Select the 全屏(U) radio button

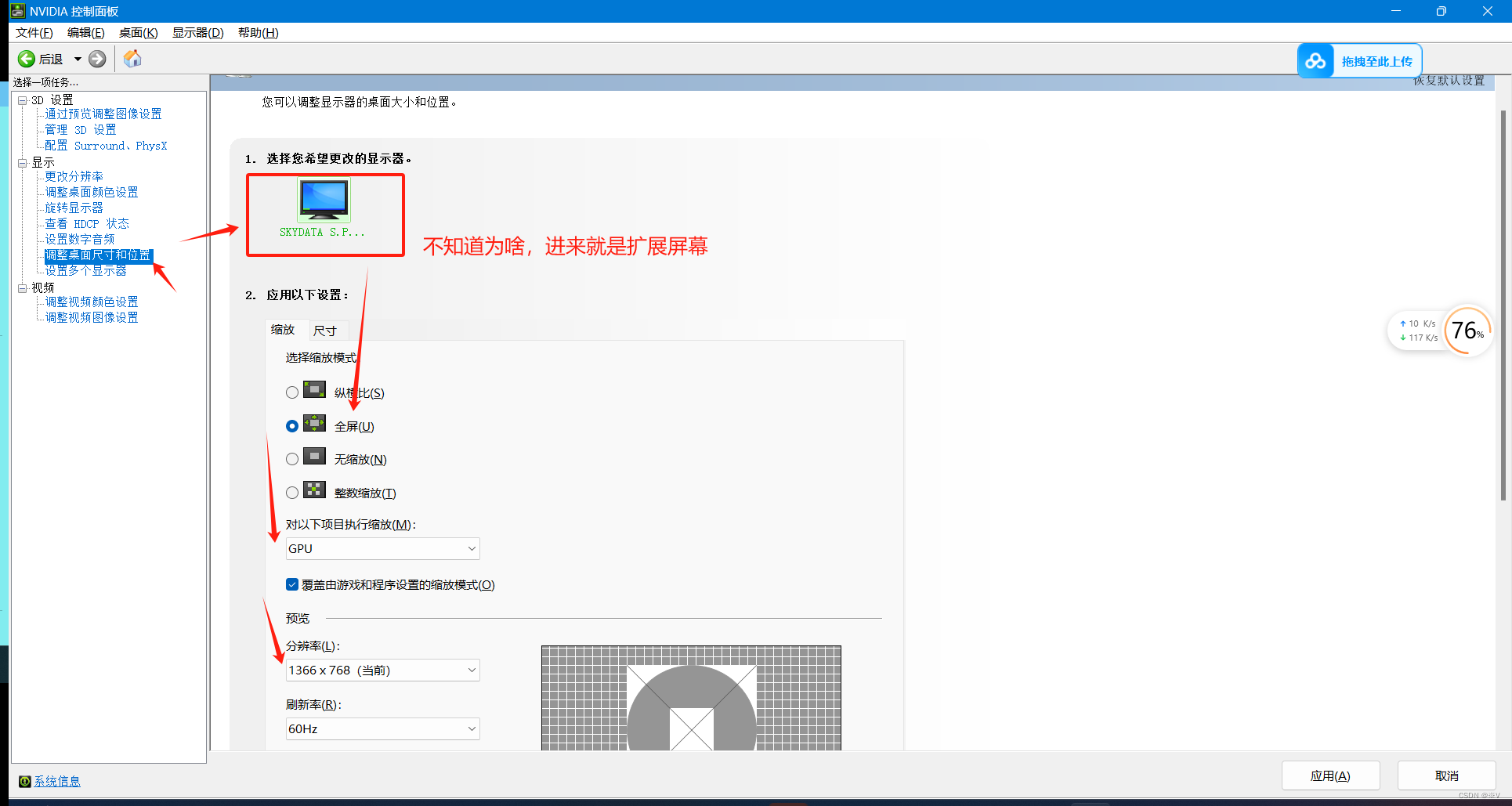click(292, 426)
